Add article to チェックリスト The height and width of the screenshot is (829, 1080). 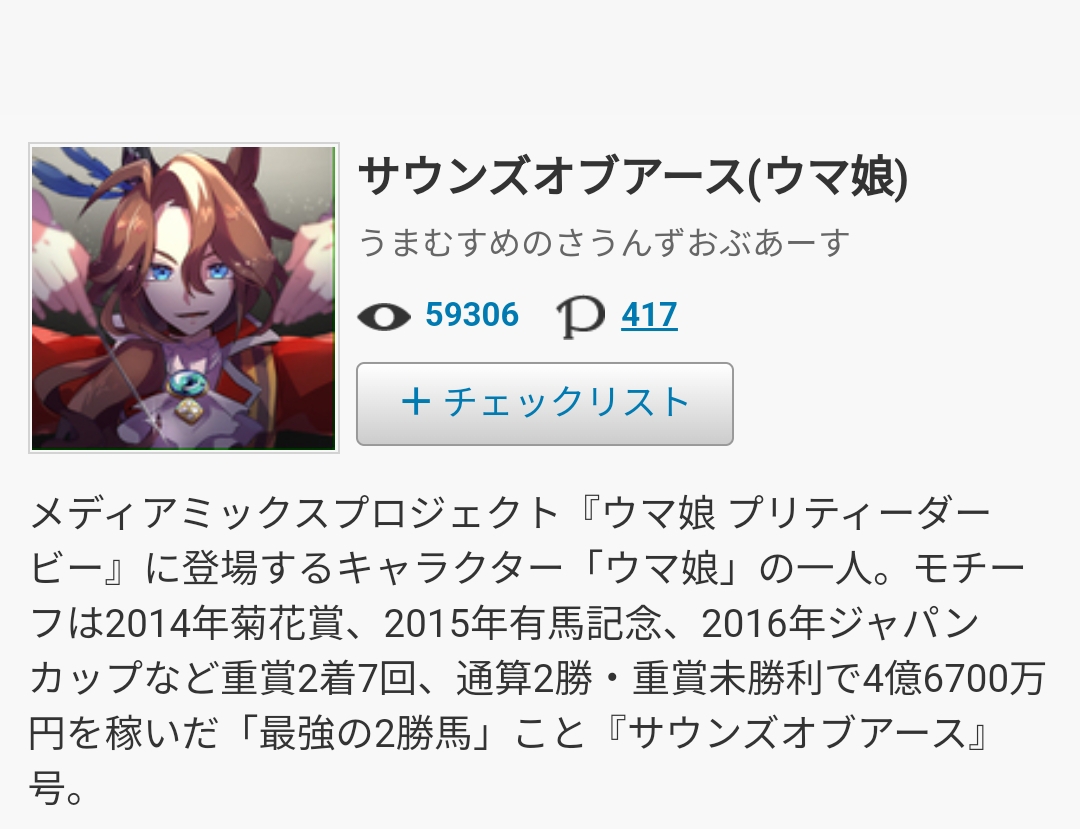click(x=545, y=404)
